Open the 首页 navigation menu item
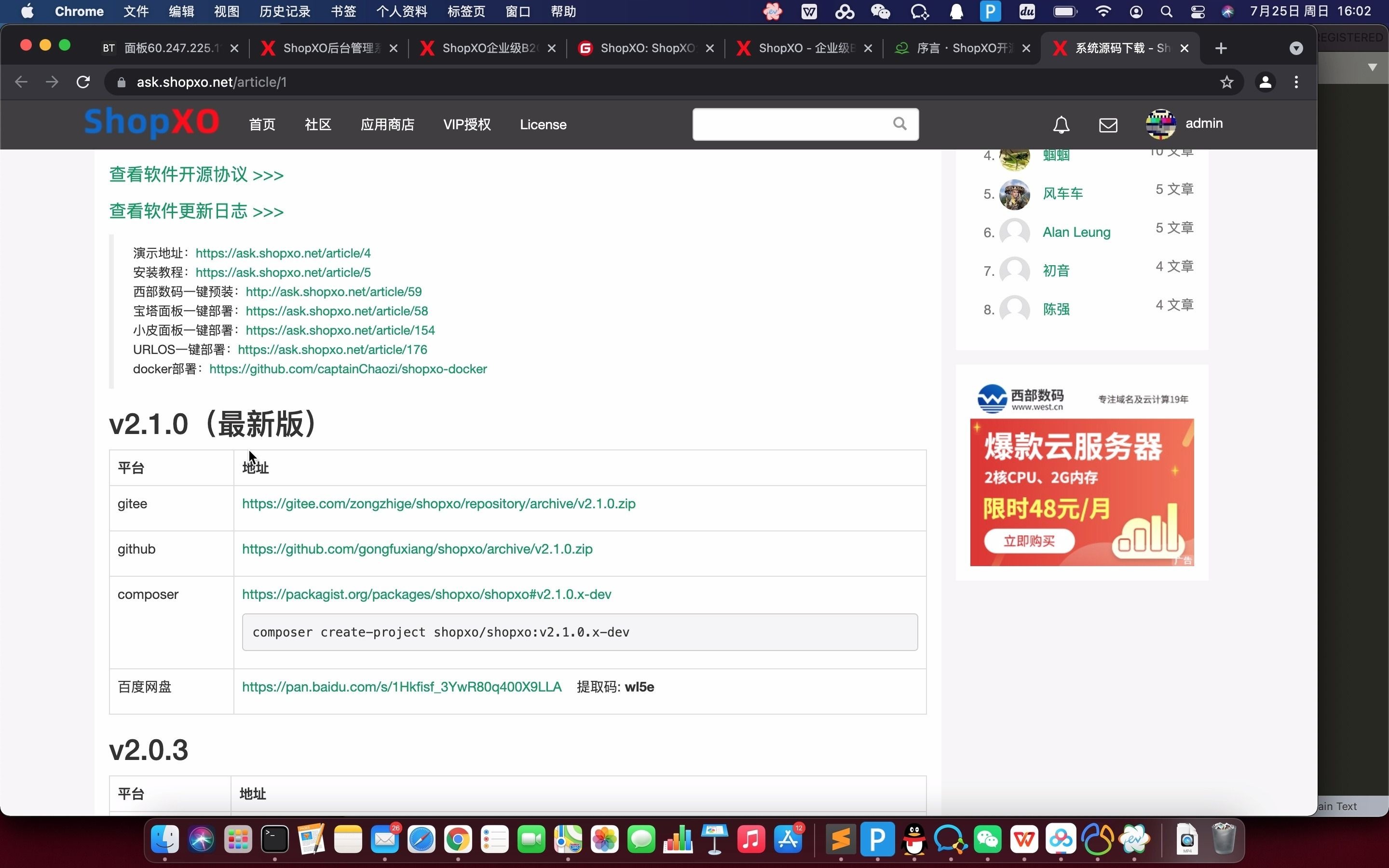1389x868 pixels. pos(262,123)
